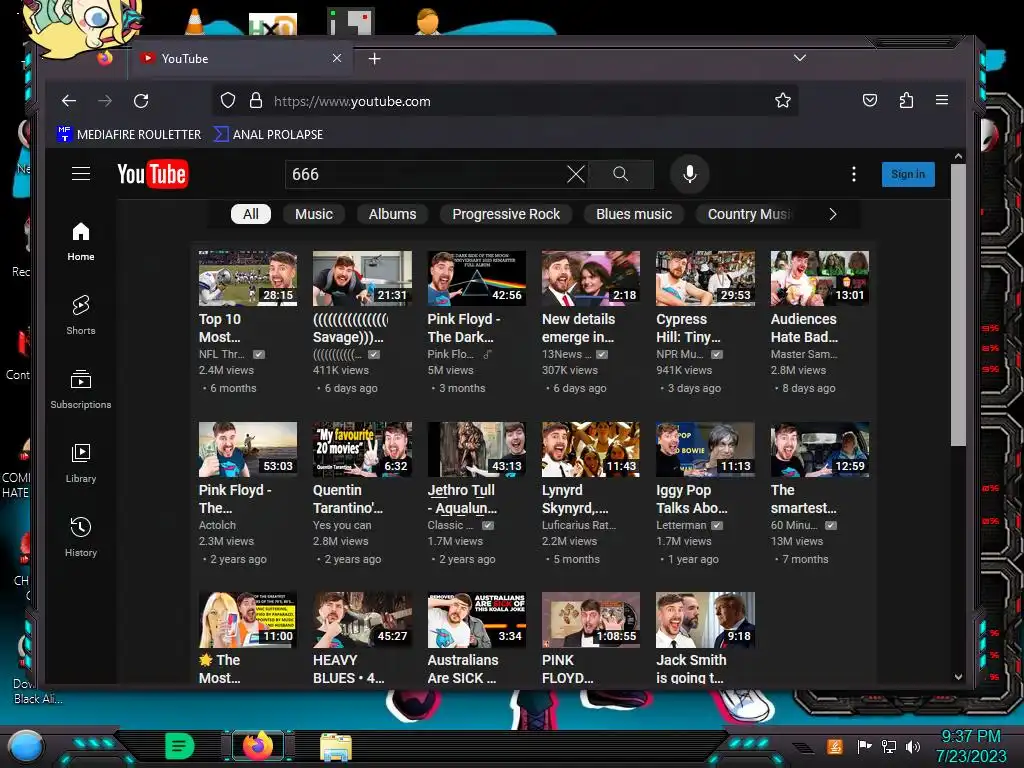Go to Home in the sidebar
Viewport: 1024px width, 768px height.
pos(81,242)
